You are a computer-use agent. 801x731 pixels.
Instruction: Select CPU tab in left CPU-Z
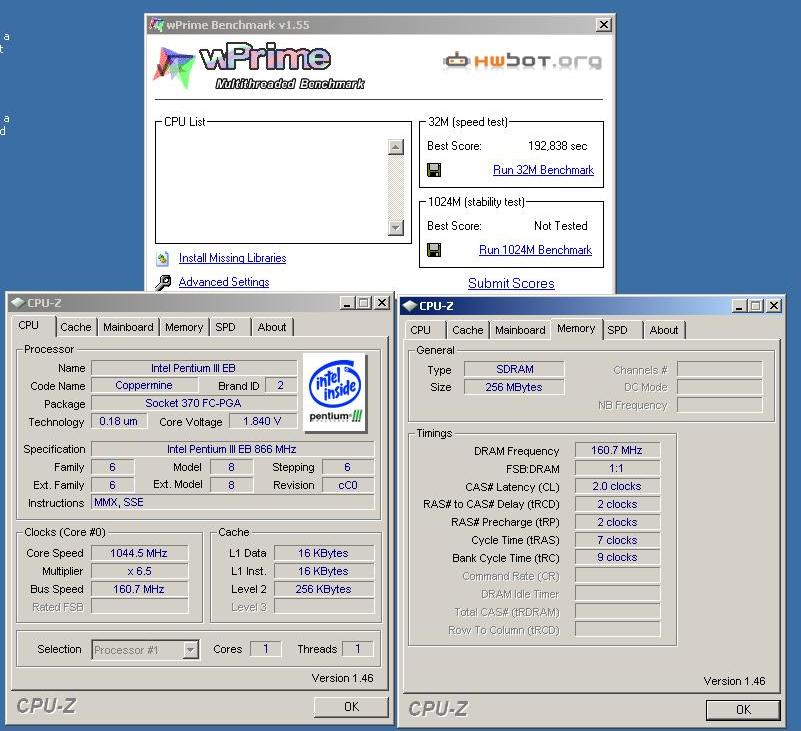29,325
